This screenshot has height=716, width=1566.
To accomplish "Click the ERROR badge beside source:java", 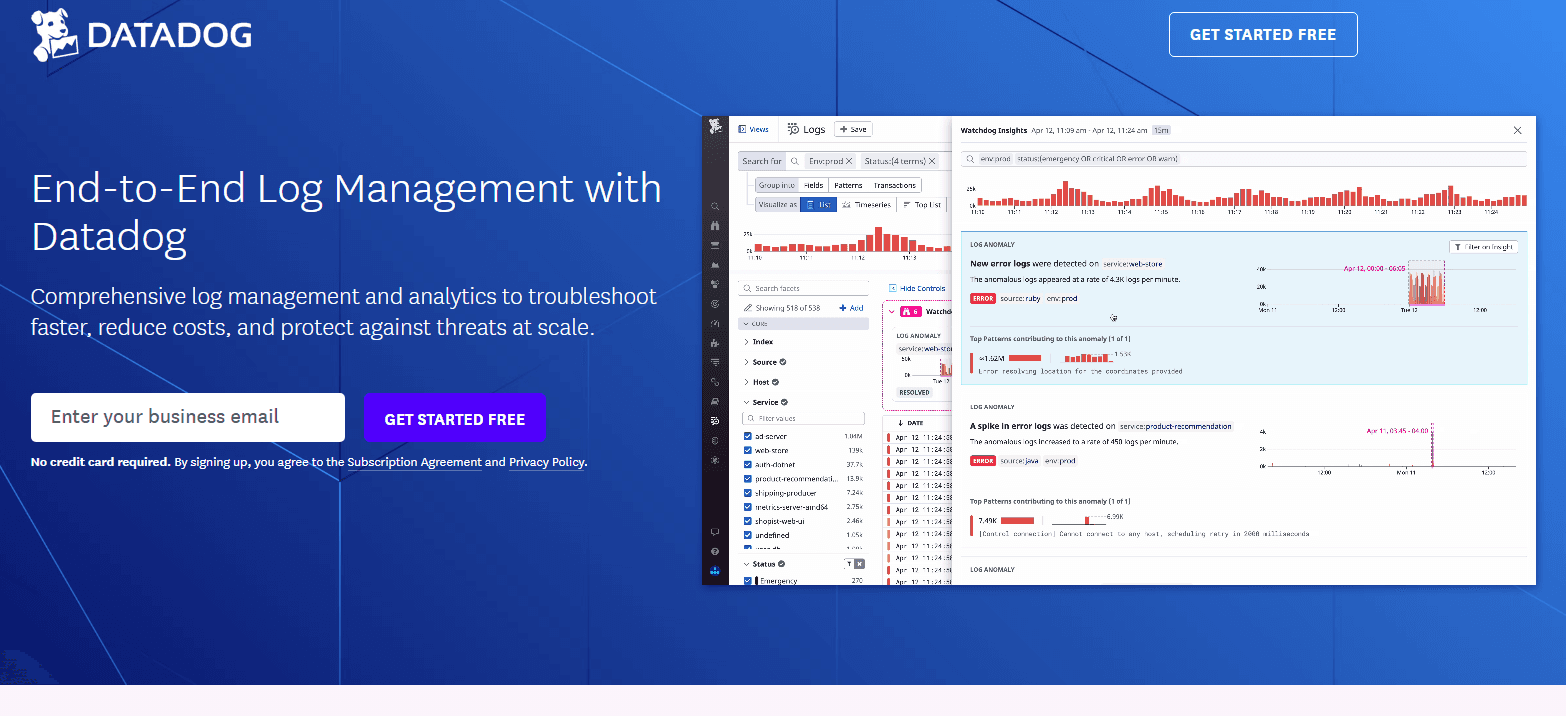I will coord(983,461).
